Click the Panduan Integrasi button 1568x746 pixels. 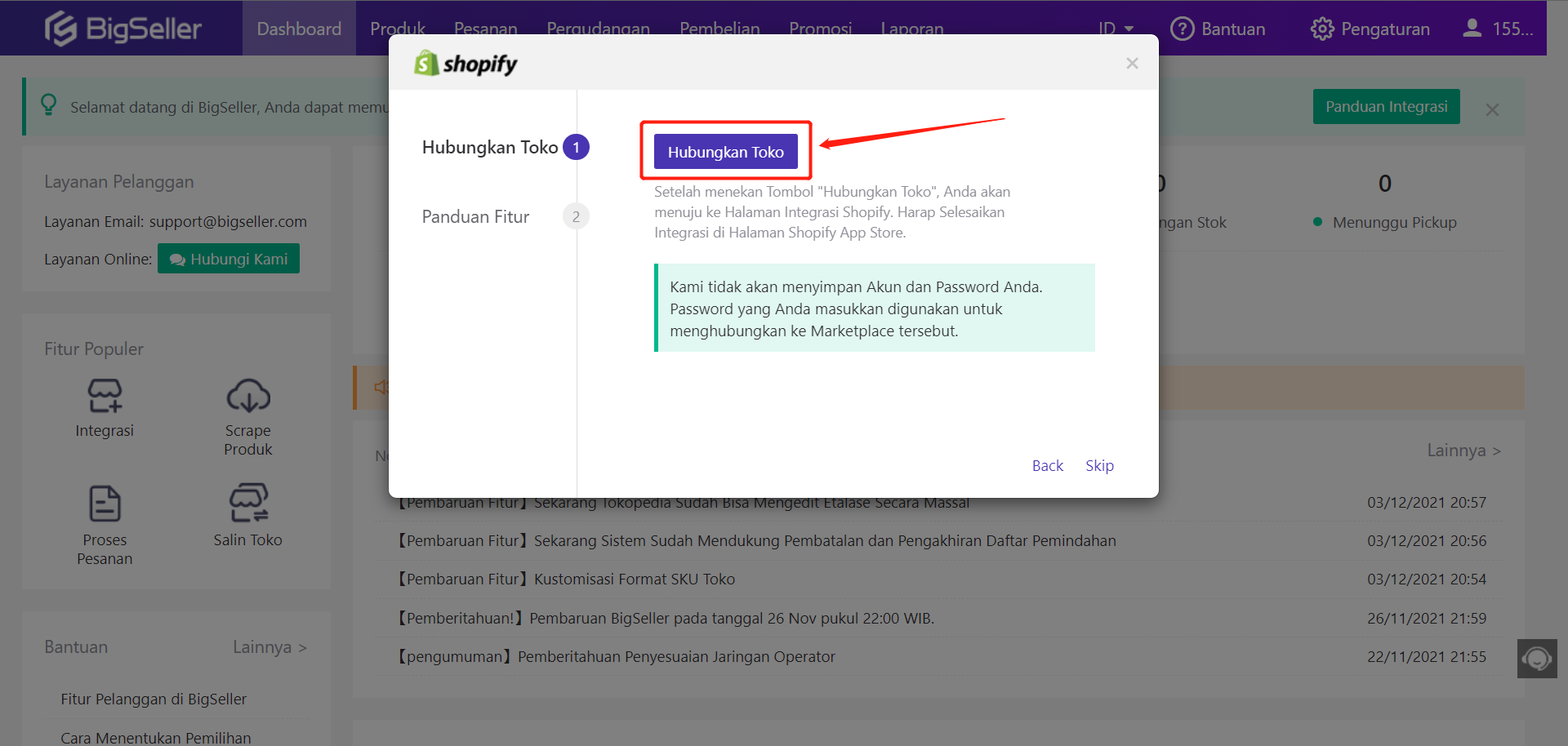(x=1386, y=107)
